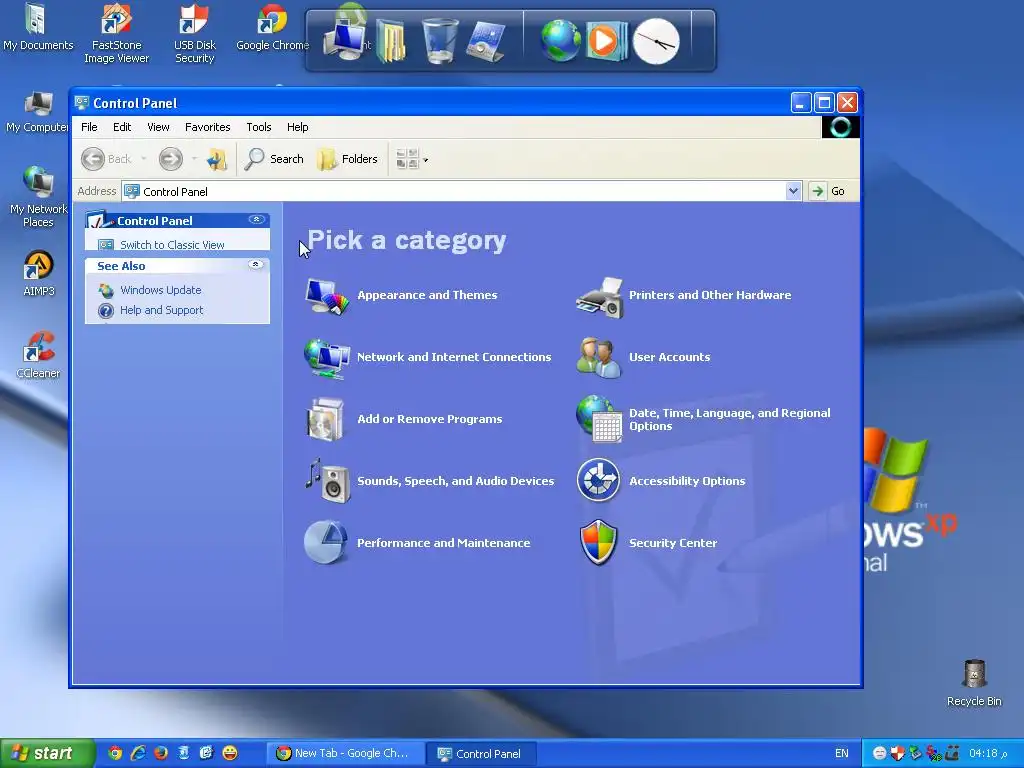
Task: Click Performance and Maintenance text link
Action: pos(443,543)
